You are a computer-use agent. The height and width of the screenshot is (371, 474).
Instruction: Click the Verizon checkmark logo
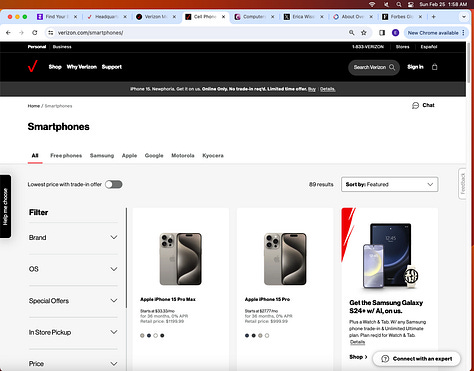click(x=33, y=66)
